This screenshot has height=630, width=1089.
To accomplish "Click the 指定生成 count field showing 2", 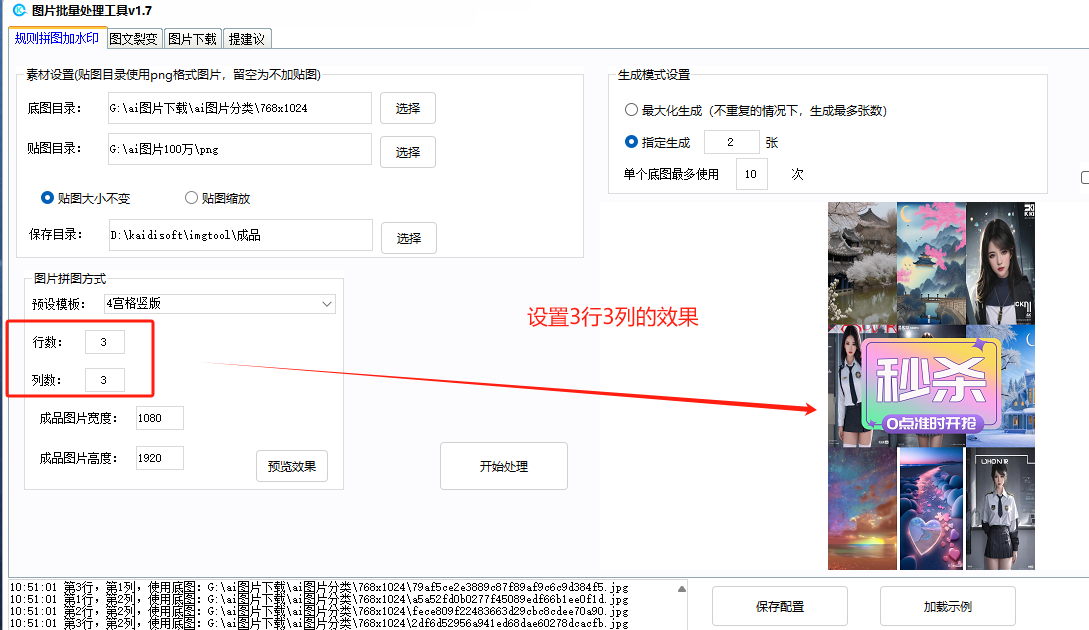I will (731, 142).
